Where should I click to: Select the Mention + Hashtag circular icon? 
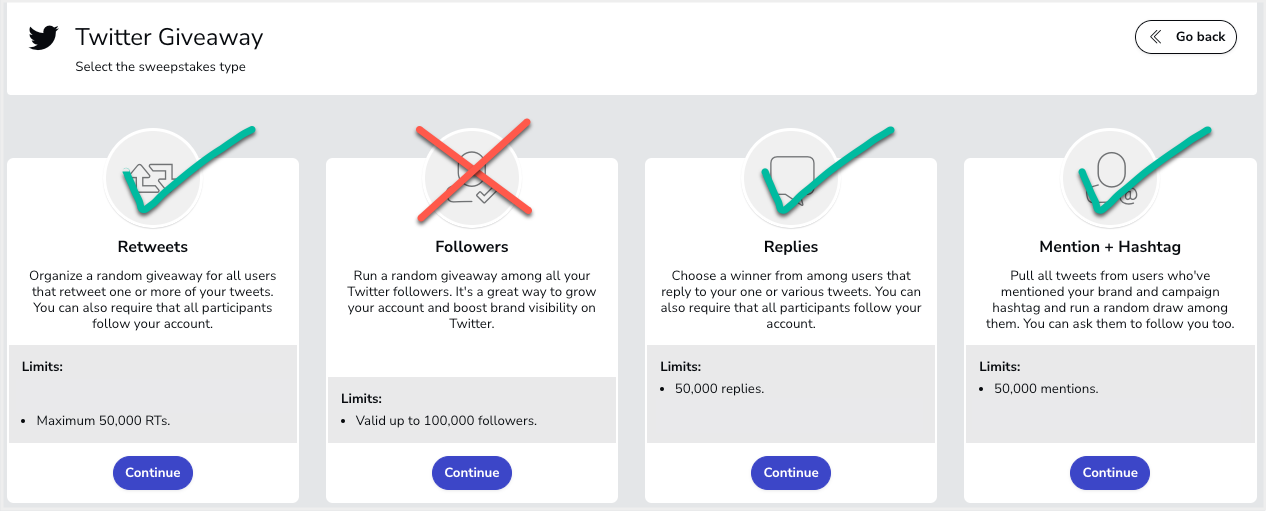(x=1110, y=178)
